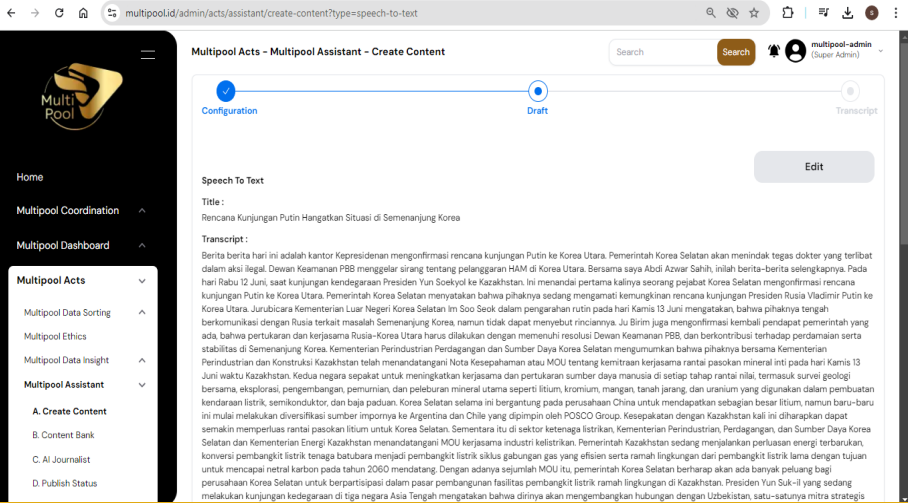Reload the page with the refresh icon

click(x=59, y=13)
